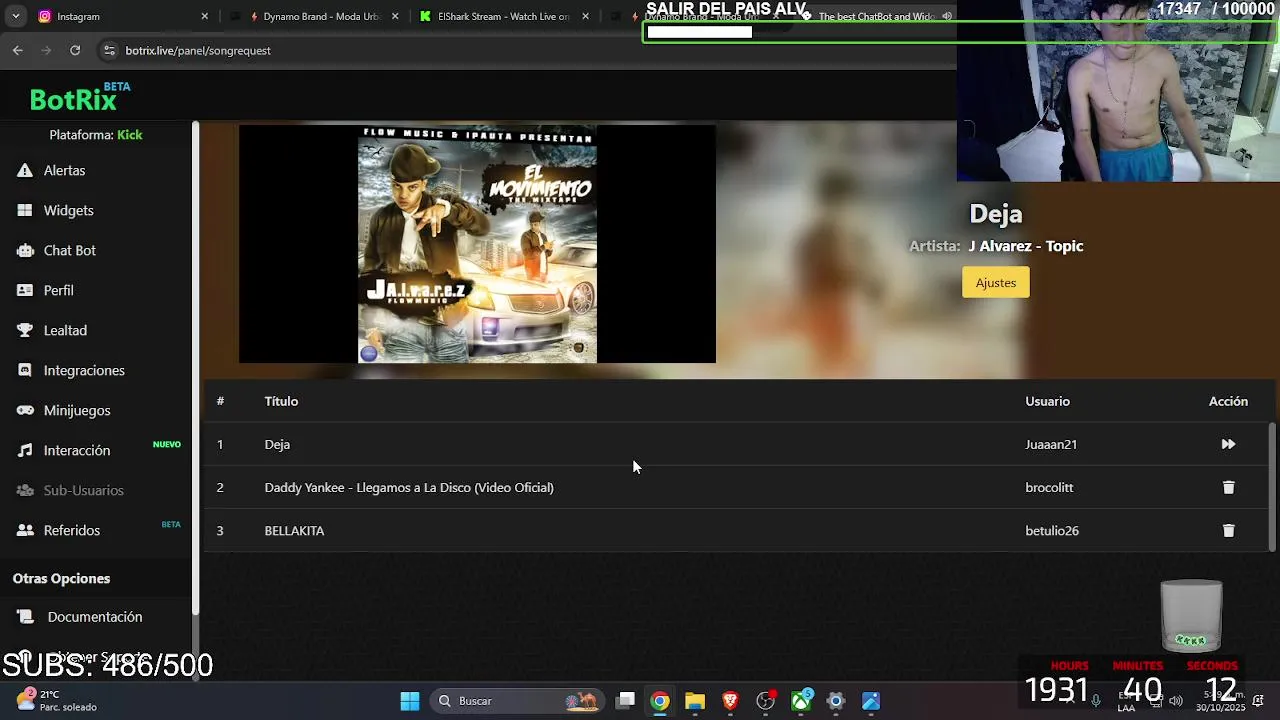The image size is (1280, 720).
Task: Click the sidebar vertical scrollbar
Action: [x=196, y=368]
